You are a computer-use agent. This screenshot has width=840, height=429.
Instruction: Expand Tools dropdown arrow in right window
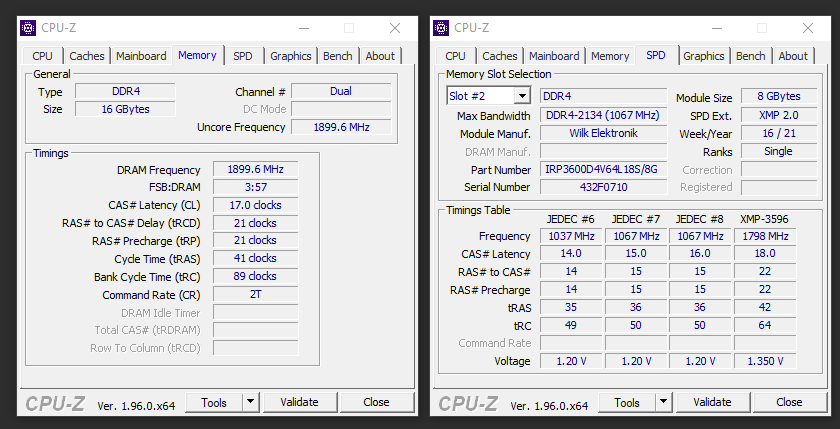point(663,402)
